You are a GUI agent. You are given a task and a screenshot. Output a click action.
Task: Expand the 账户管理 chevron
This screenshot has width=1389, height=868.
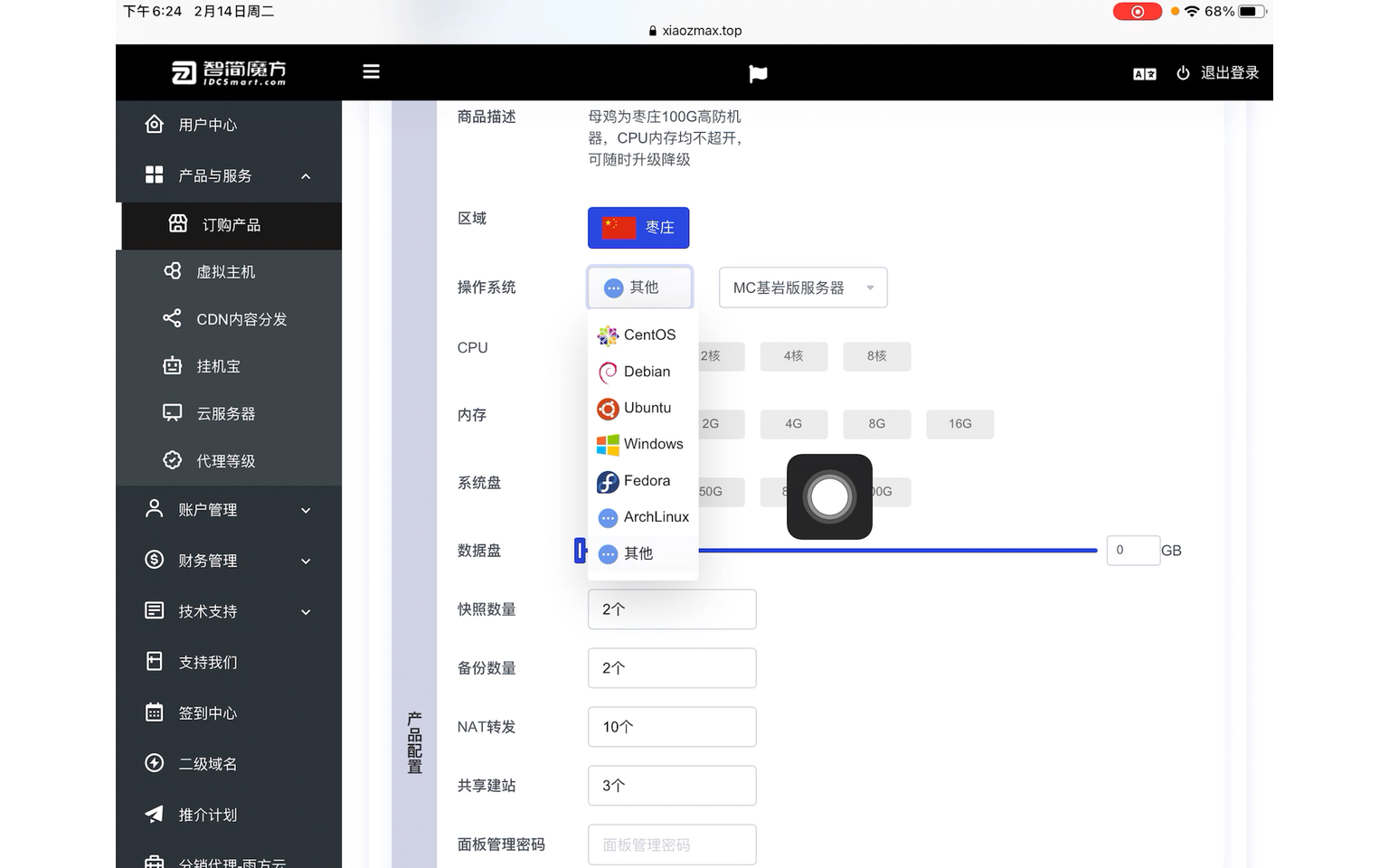306,511
